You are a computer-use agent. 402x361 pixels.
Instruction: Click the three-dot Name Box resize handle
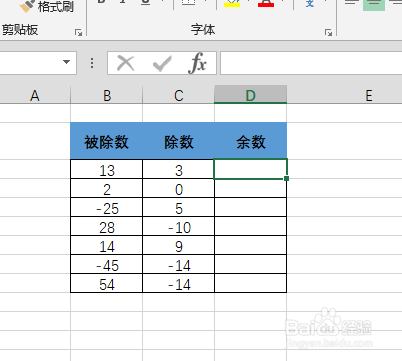click(92, 63)
